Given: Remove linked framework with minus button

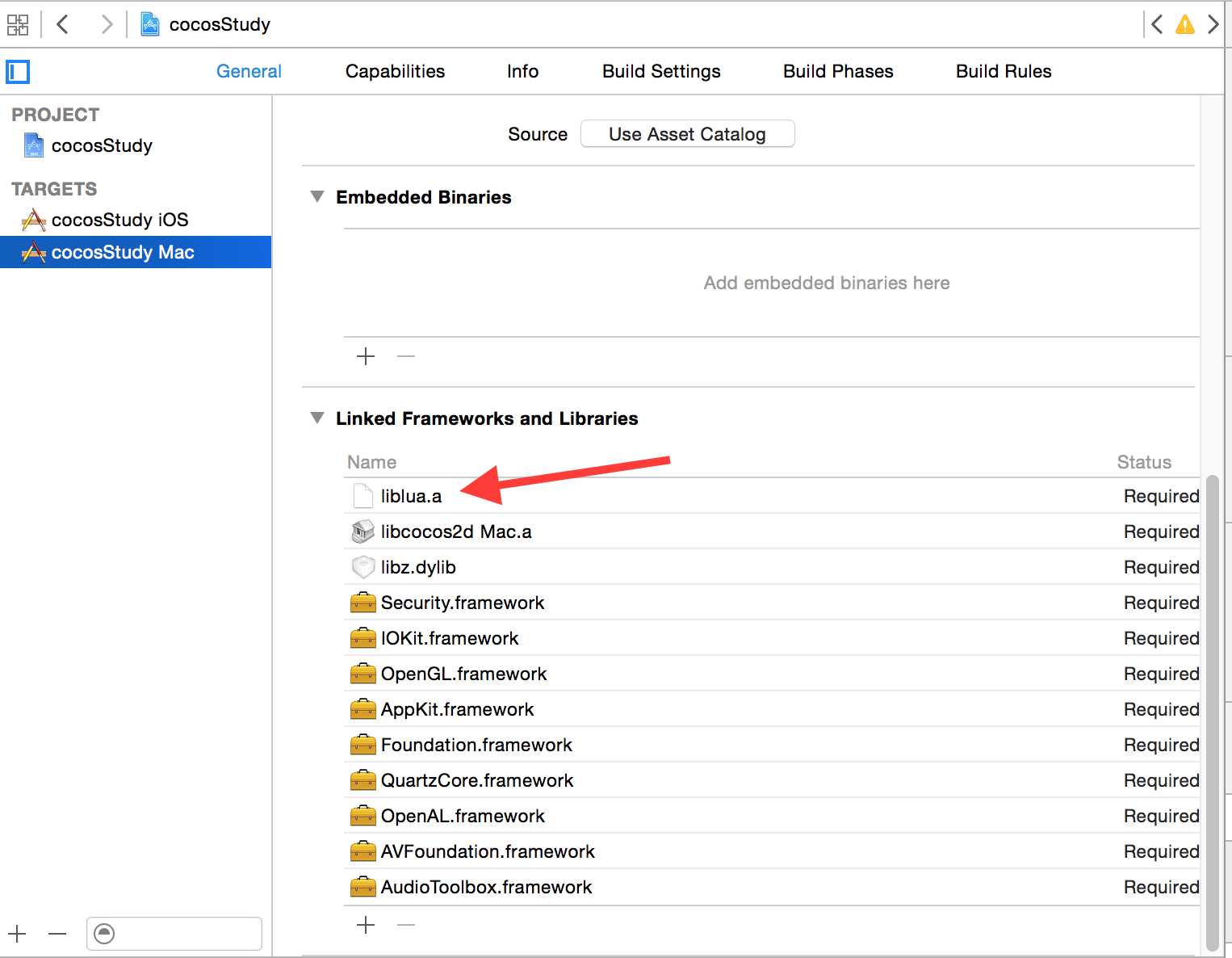Looking at the screenshot, I should [406, 925].
